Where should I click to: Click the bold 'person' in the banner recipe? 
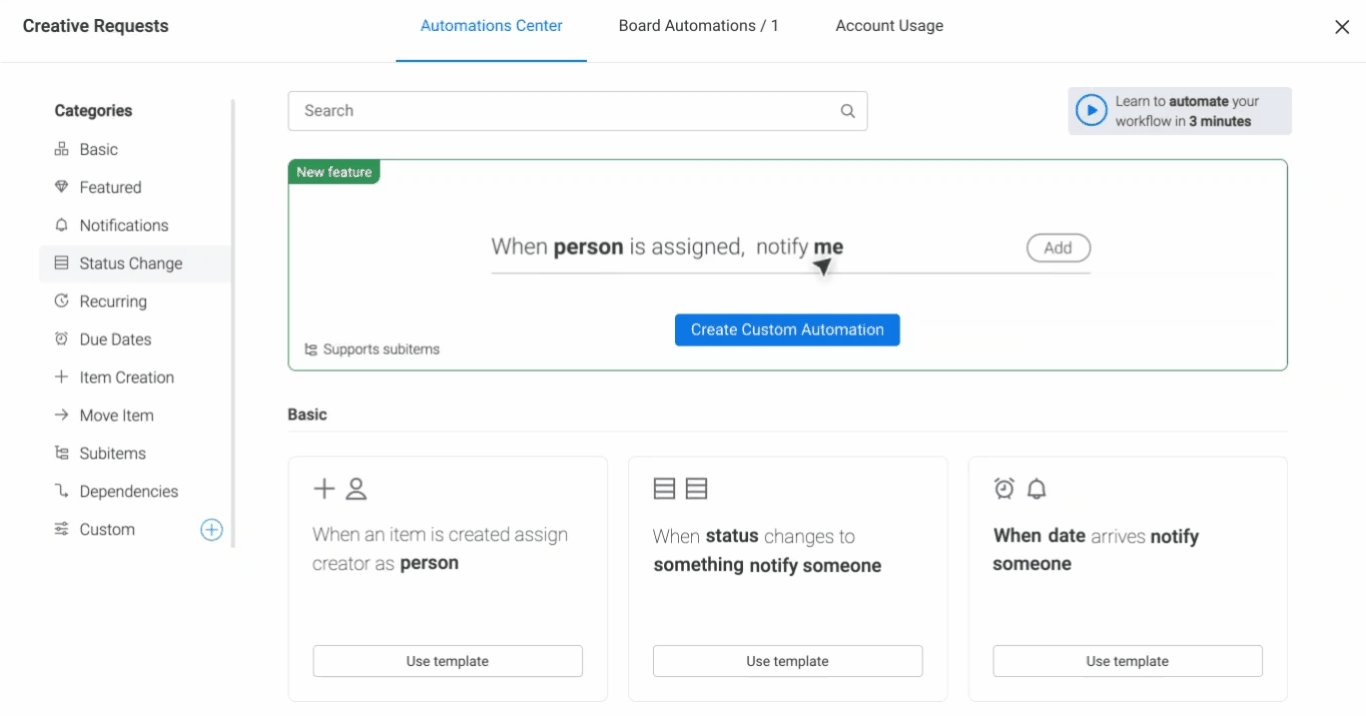588,247
